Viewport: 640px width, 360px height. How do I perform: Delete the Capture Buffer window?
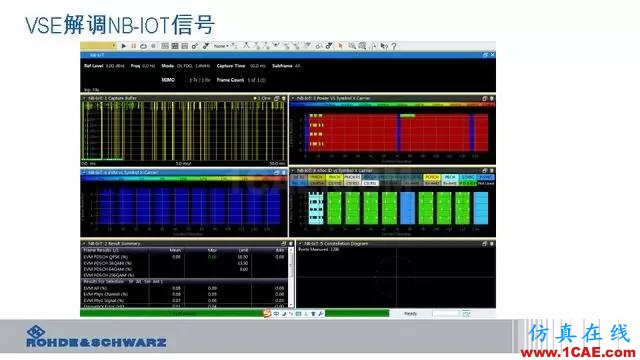pos(284,98)
